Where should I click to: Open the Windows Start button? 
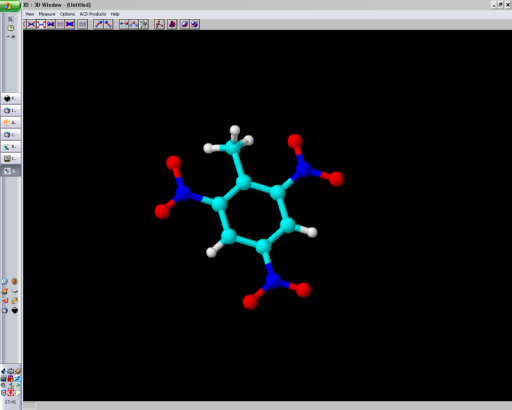[10, 6]
